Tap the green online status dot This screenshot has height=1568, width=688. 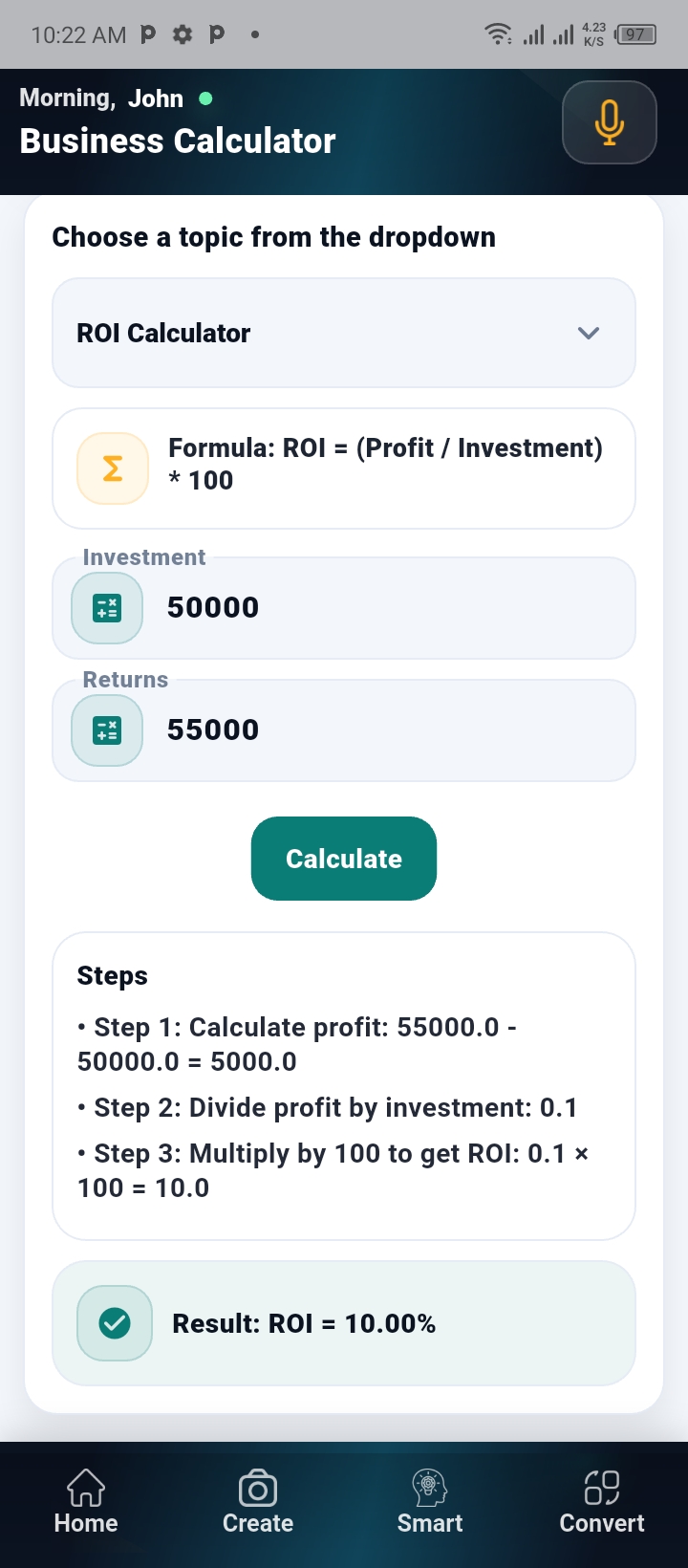point(205,98)
